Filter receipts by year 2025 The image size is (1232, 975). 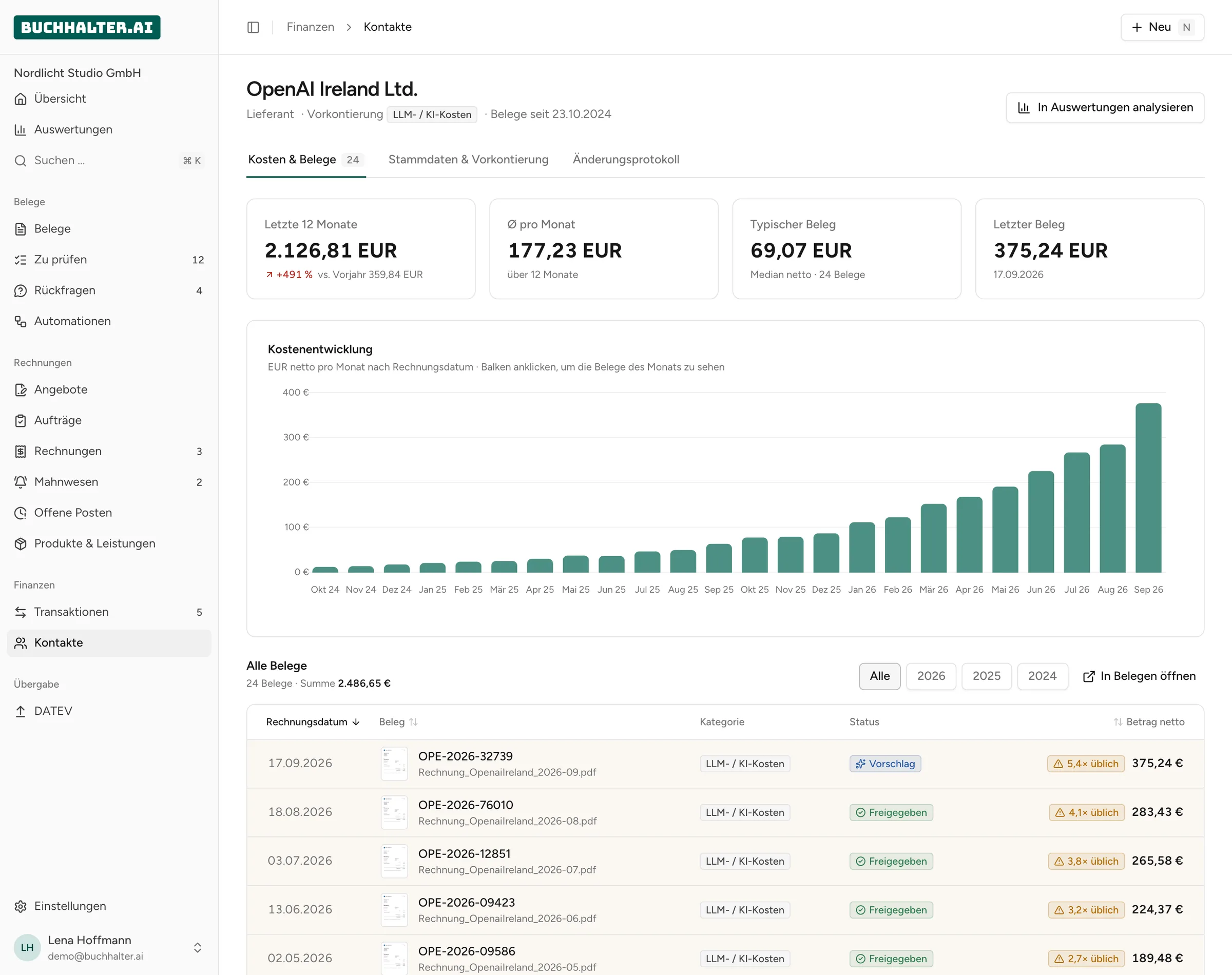point(986,676)
